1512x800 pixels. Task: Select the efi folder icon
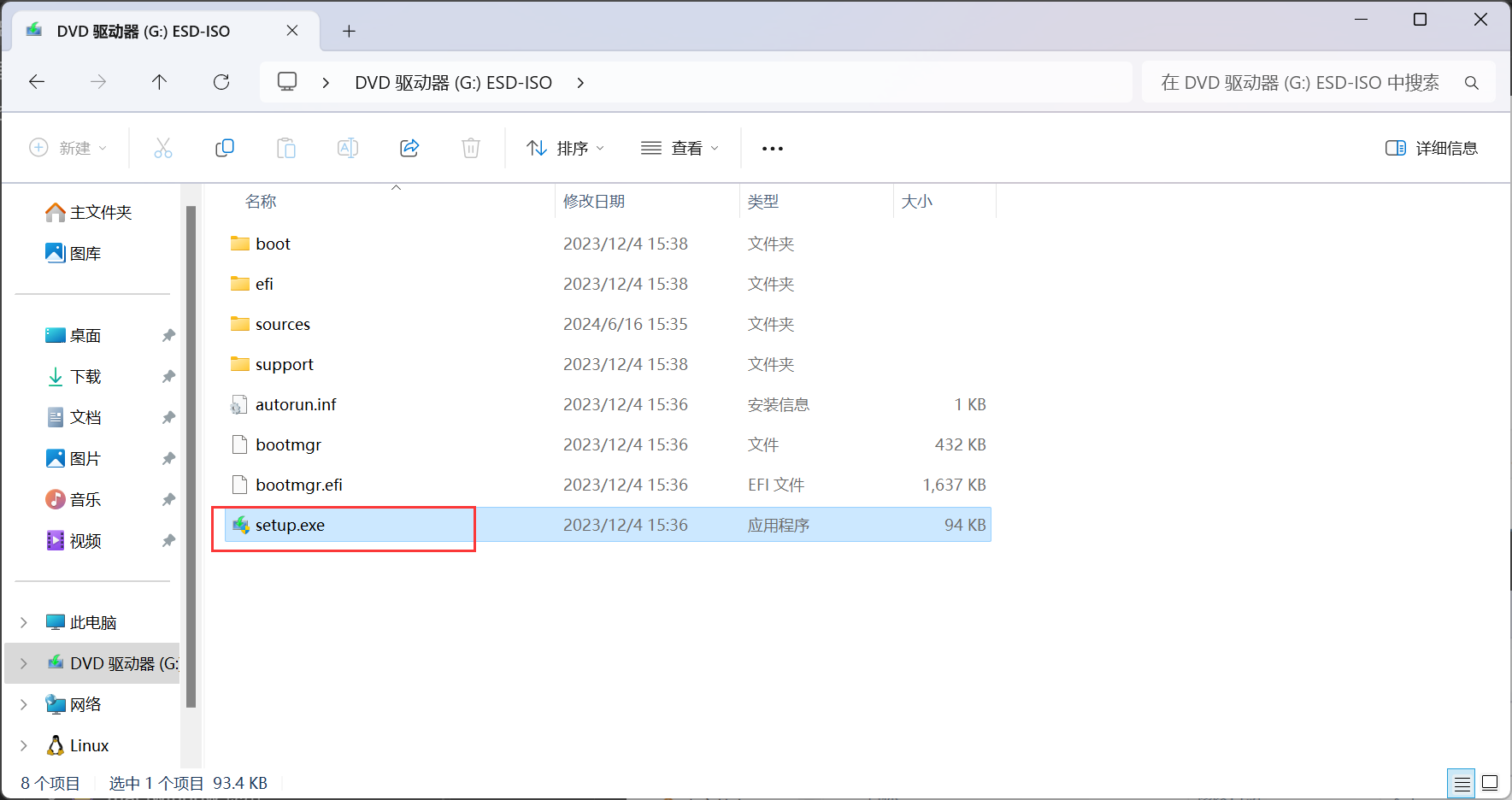click(x=240, y=284)
